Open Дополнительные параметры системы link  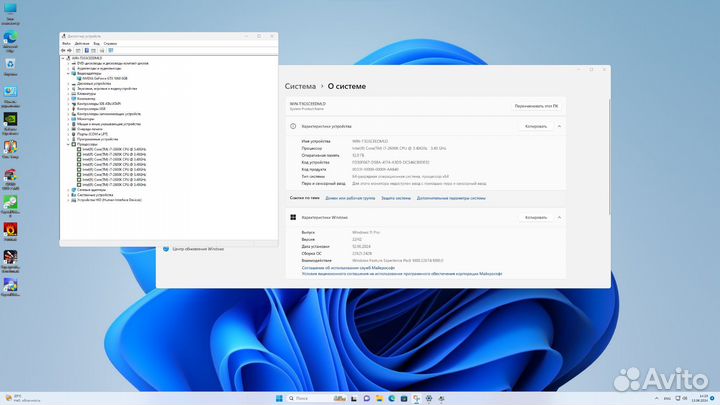click(x=451, y=198)
